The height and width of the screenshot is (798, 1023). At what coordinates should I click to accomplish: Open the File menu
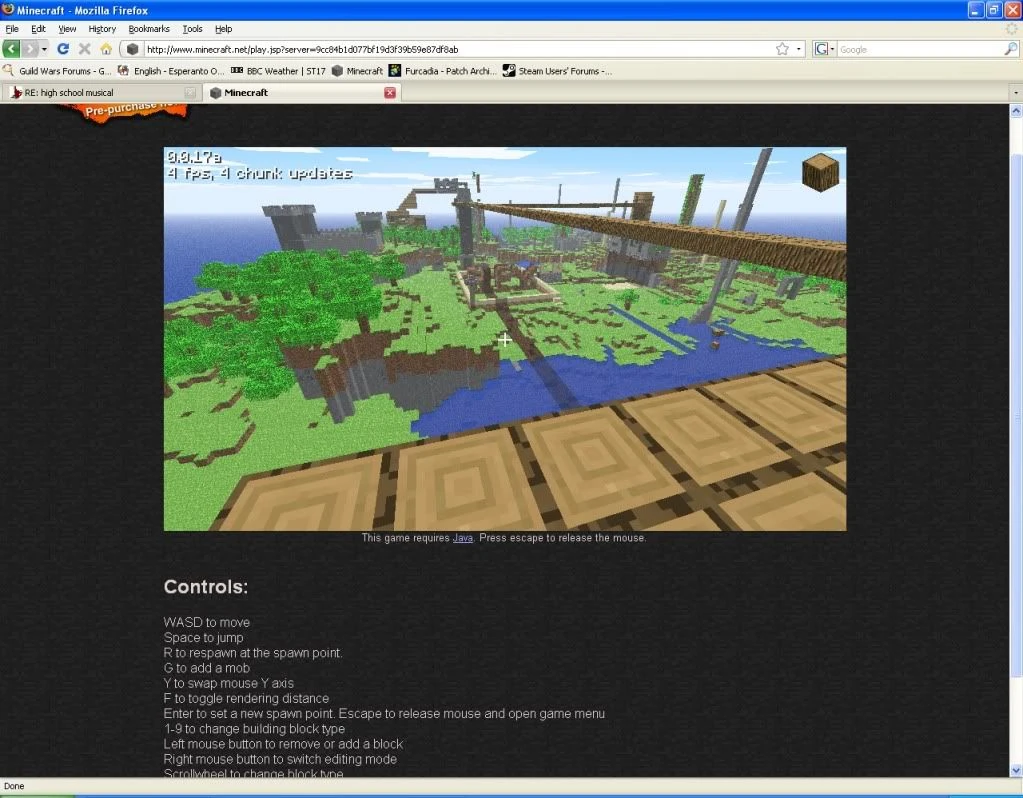pyautogui.click(x=12, y=29)
